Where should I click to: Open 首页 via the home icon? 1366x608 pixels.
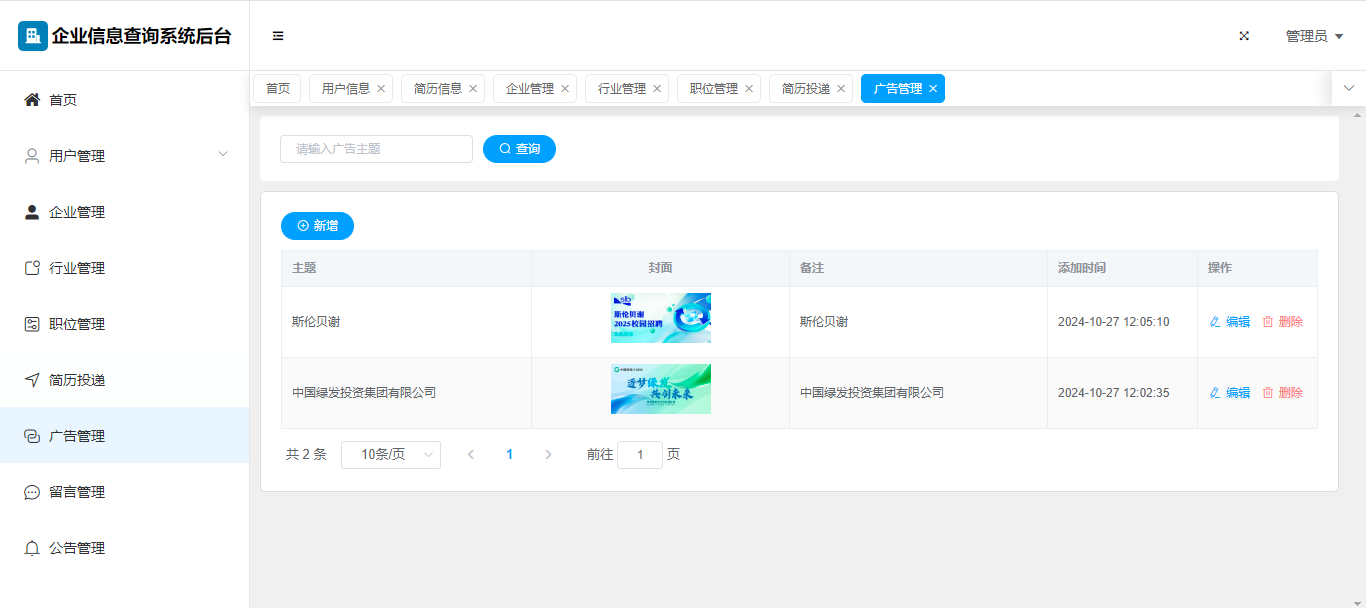coord(32,100)
